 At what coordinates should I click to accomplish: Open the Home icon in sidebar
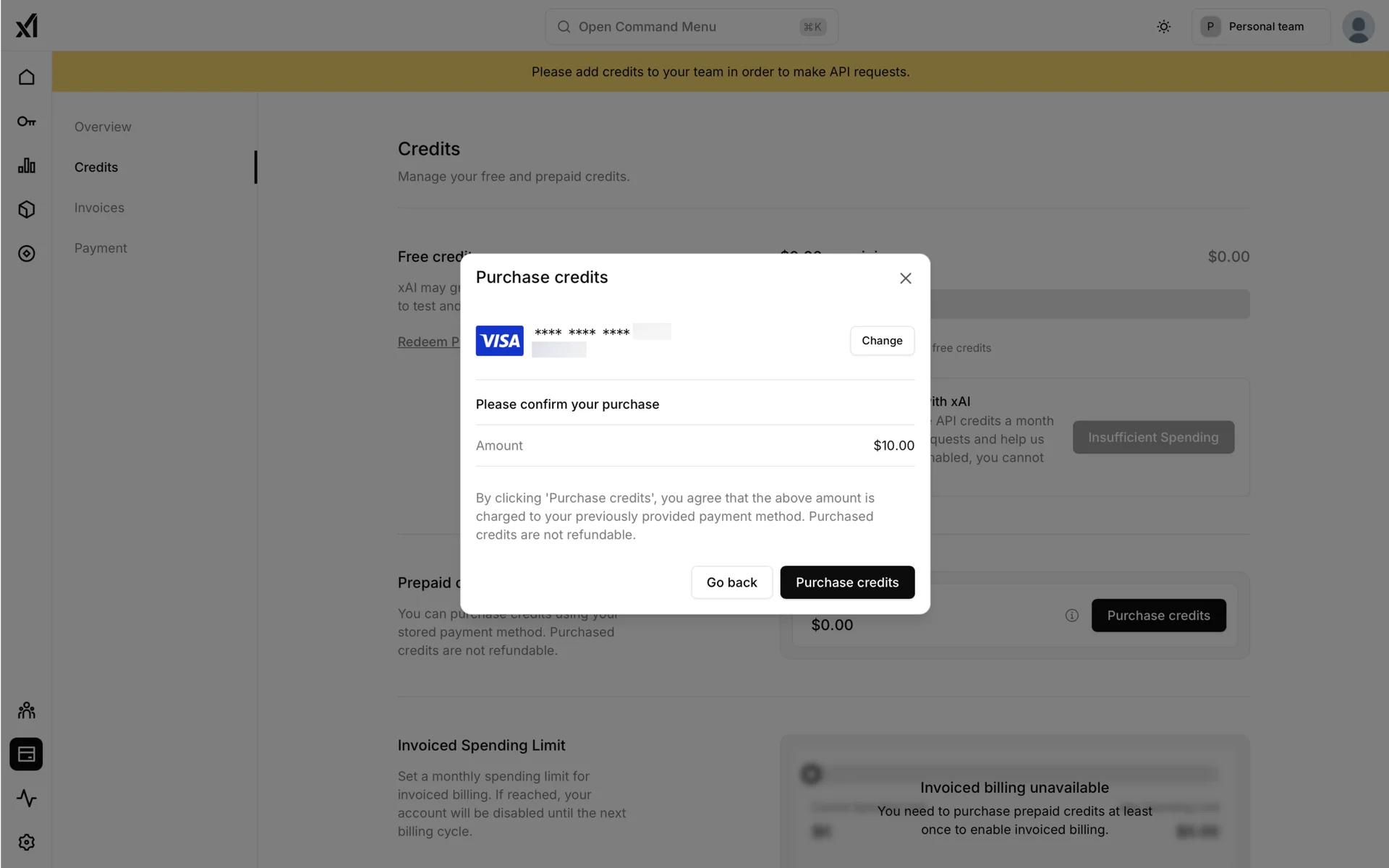pyautogui.click(x=27, y=77)
